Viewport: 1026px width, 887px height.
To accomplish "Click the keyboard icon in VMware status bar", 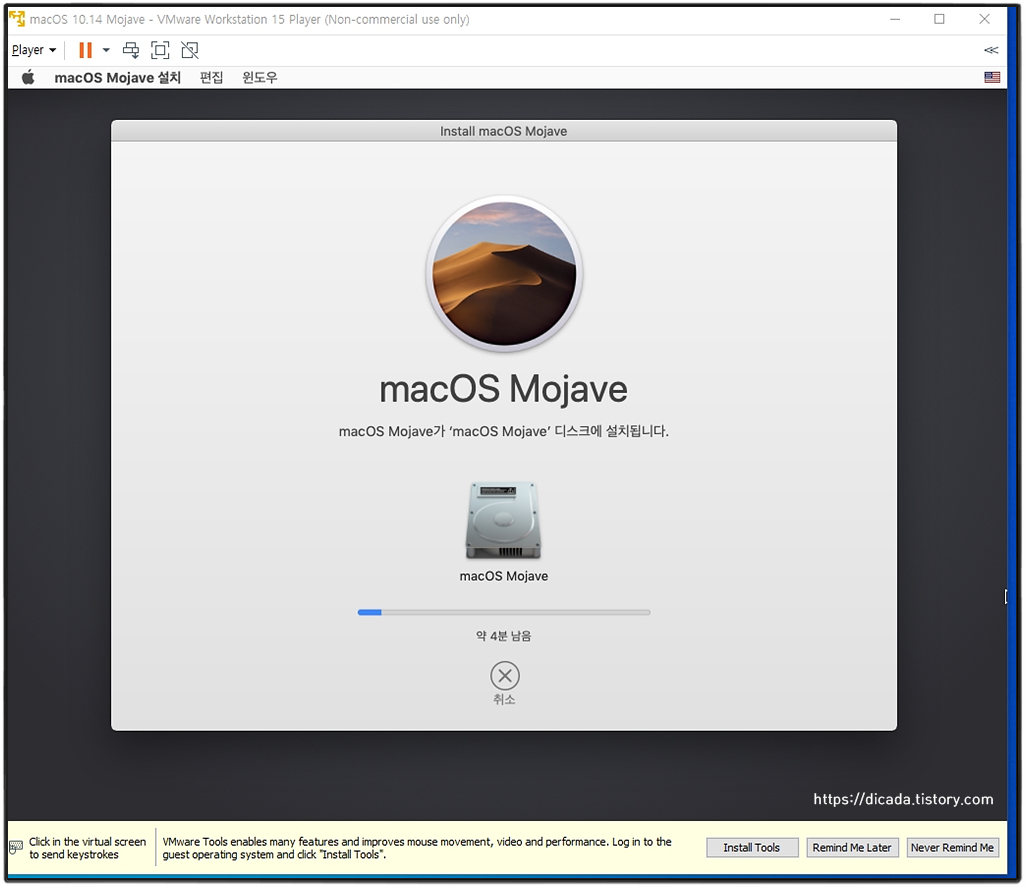I will pos(16,848).
